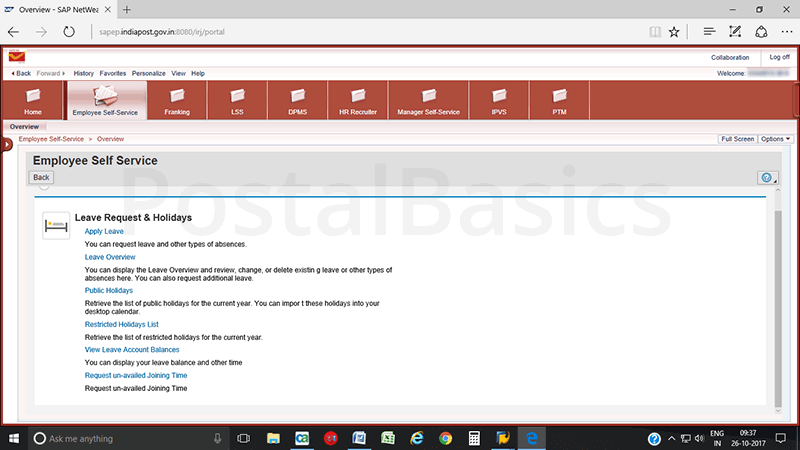Viewport: 800px width, 450px height.
Task: Click the DPMS folder icon tab
Action: pyautogui.click(x=297, y=101)
